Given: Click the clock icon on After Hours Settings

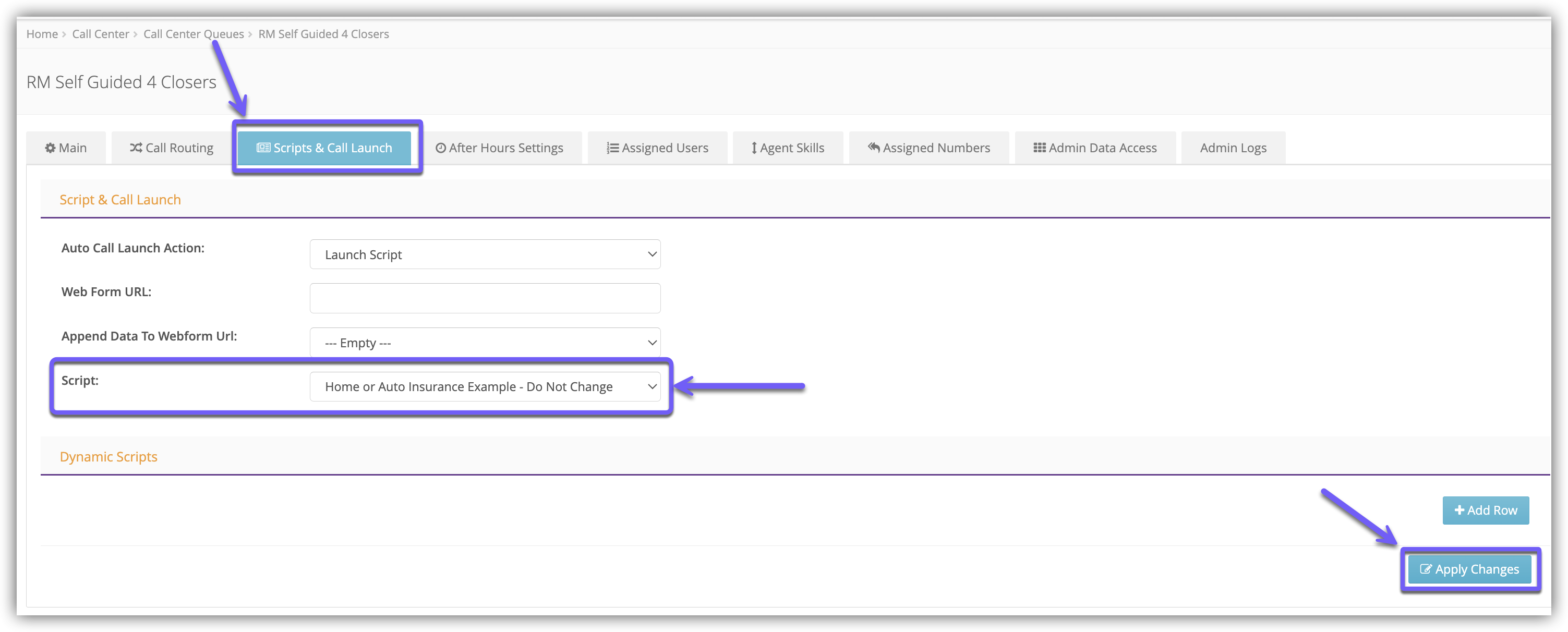Looking at the screenshot, I should tap(441, 148).
